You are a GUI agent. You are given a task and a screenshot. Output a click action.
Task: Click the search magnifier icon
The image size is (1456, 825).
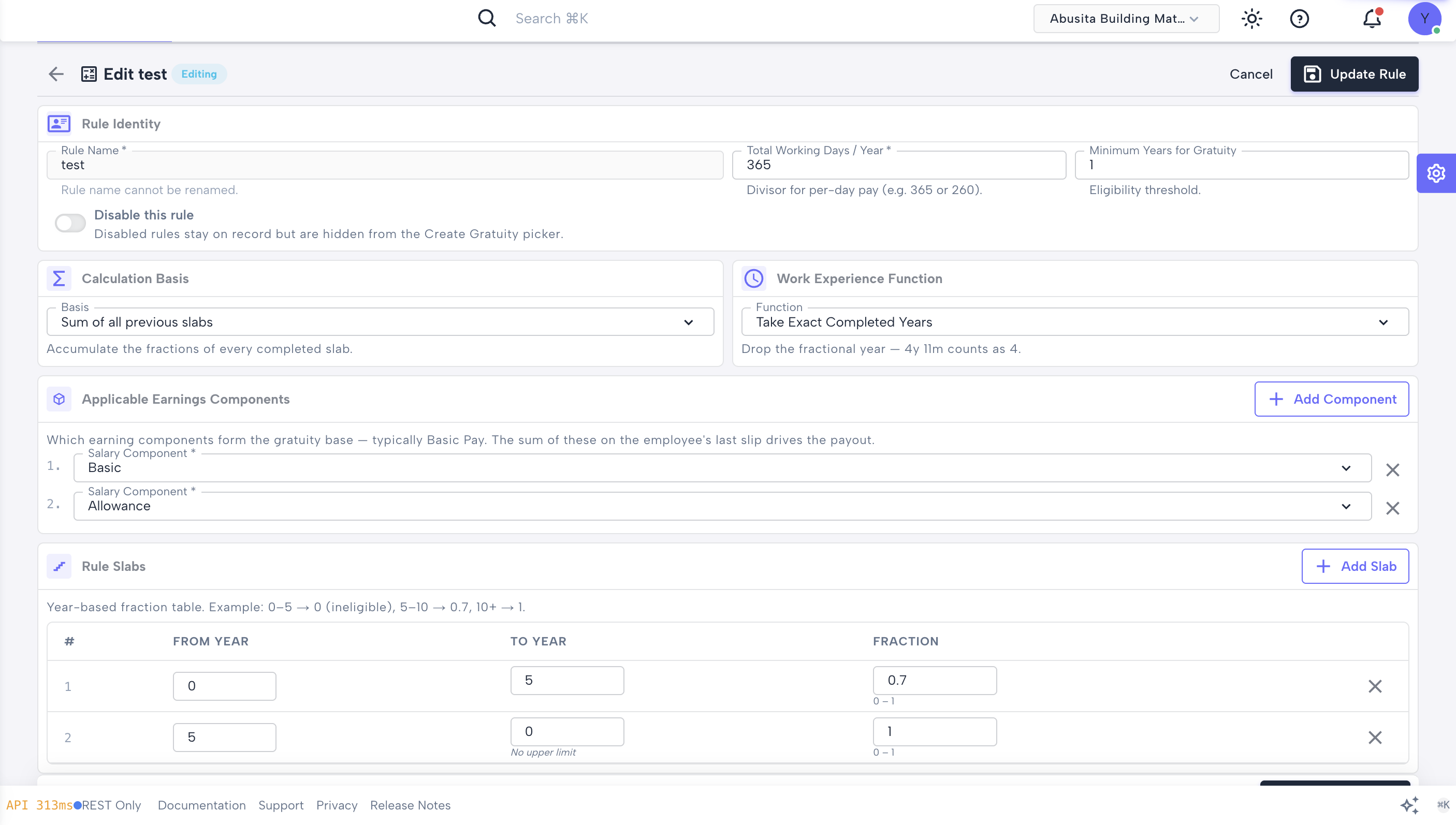pos(486,18)
